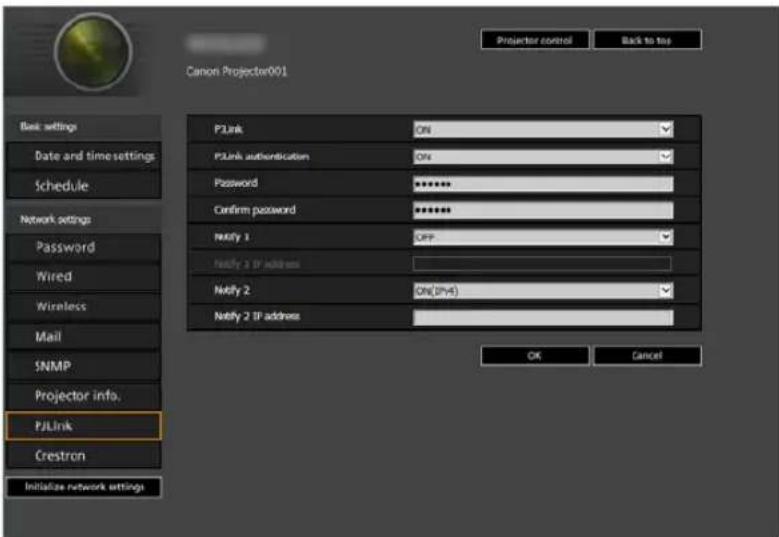Click the Notify 2 IP address label
Screen dimensions: 779x537
(x=257, y=316)
